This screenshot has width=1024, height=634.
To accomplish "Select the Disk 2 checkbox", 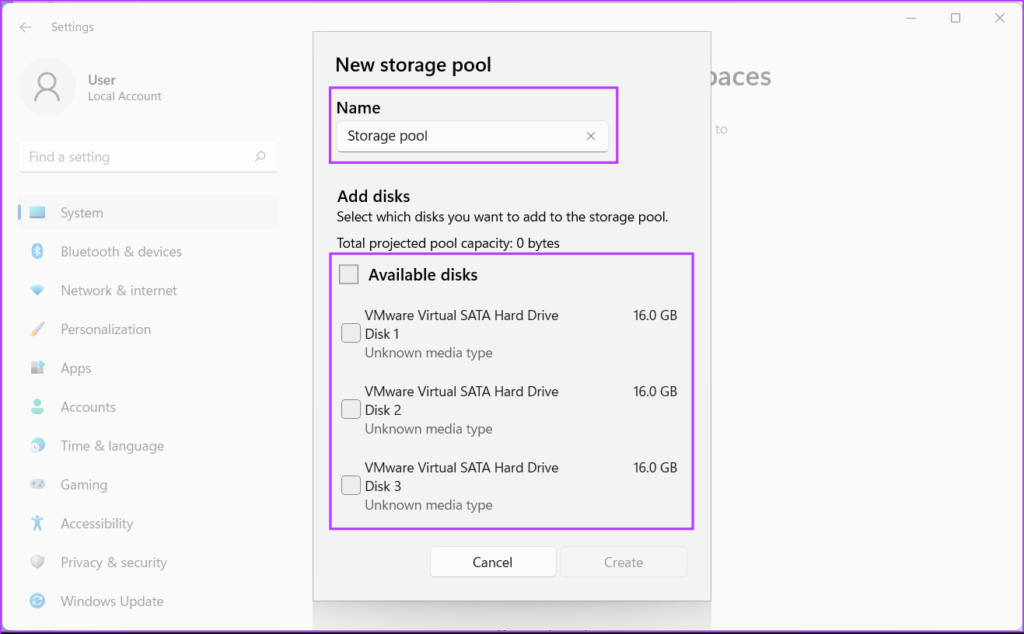I will [x=351, y=410].
